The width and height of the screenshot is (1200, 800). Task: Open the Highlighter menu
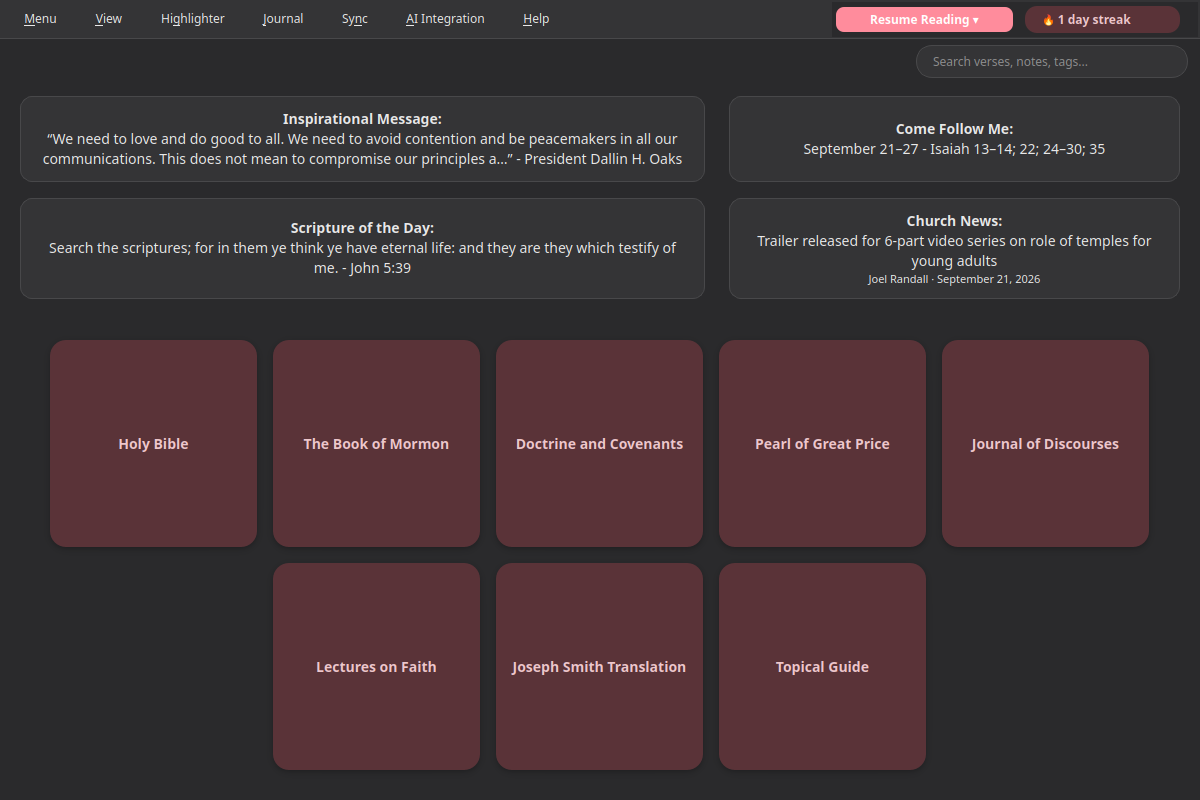[193, 19]
